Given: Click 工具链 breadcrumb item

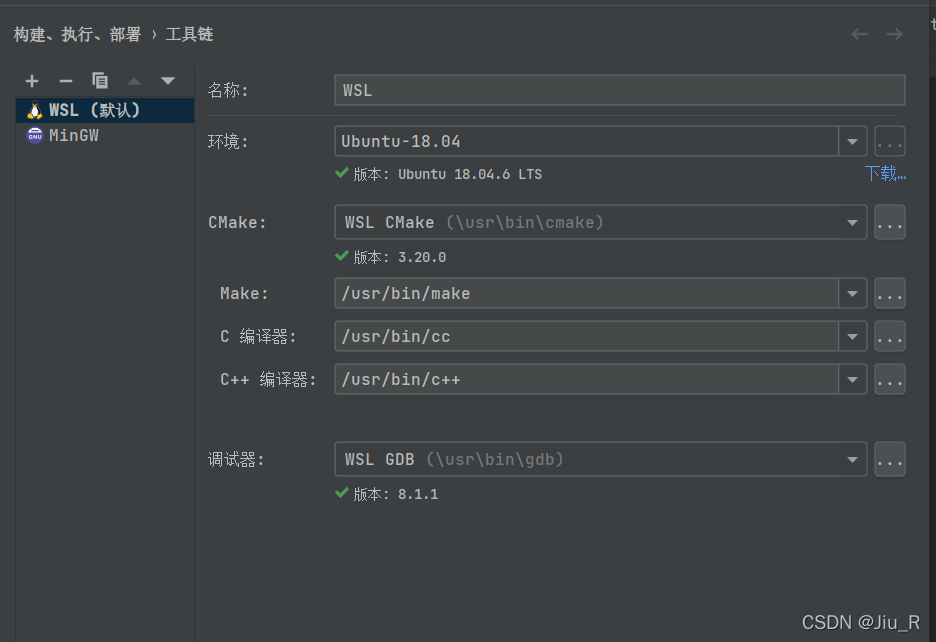Looking at the screenshot, I should 189,34.
